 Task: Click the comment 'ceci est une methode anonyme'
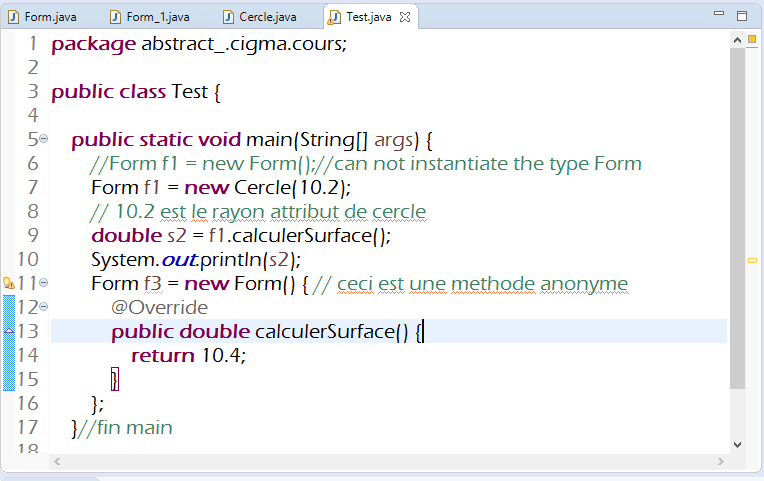point(482,284)
